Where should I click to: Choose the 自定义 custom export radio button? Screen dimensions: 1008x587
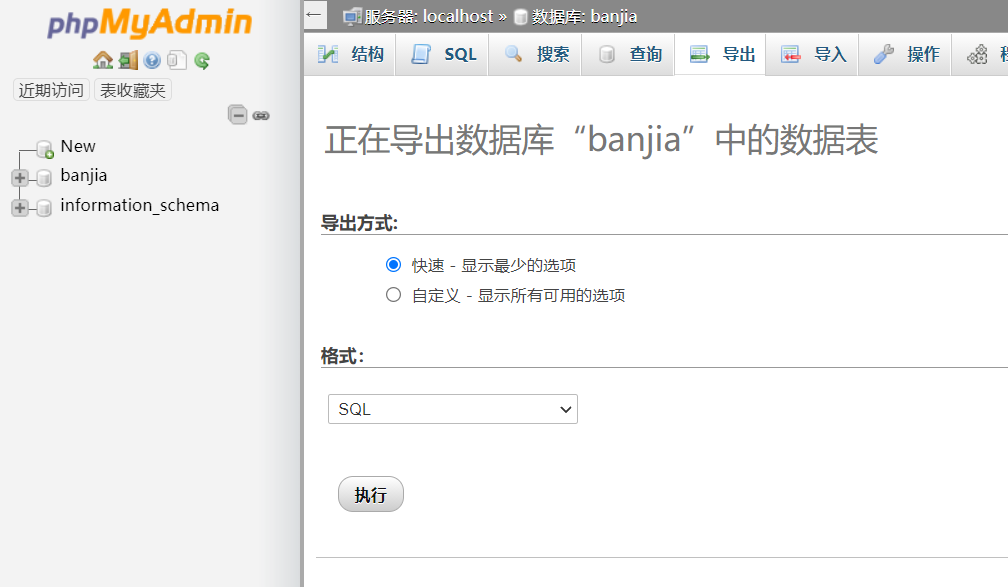pos(393,295)
